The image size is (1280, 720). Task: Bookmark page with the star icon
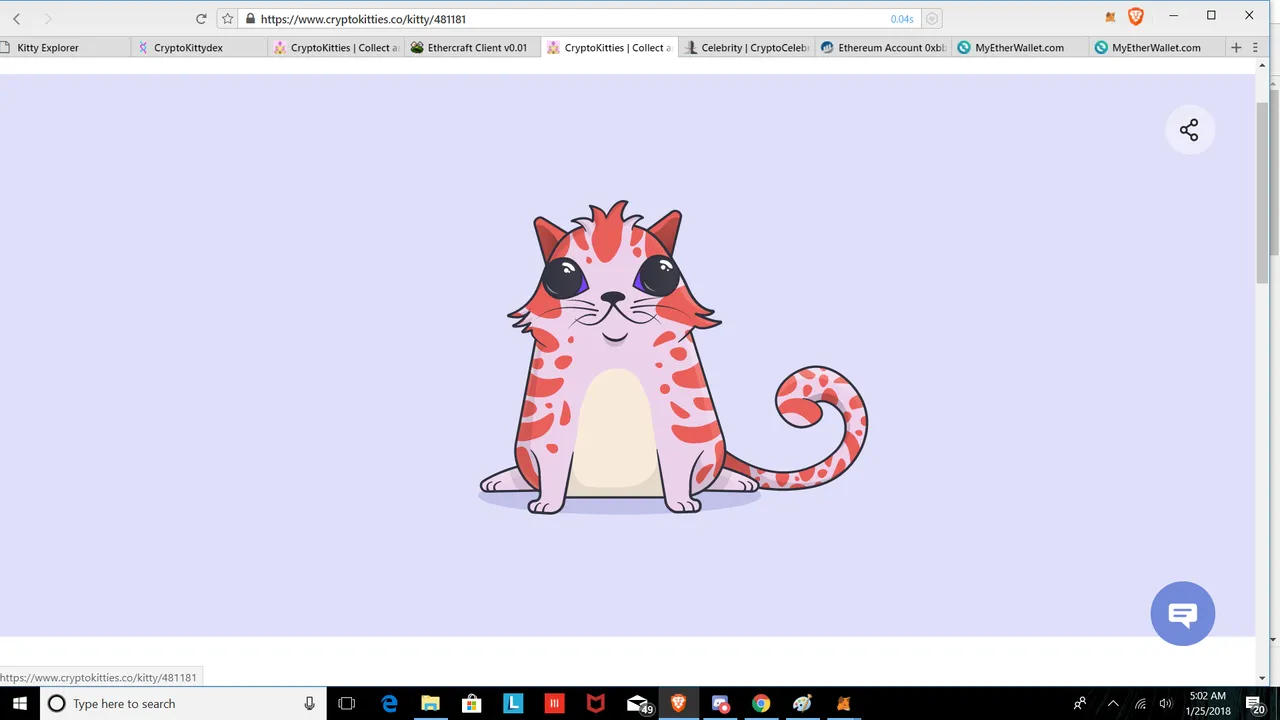tap(227, 19)
